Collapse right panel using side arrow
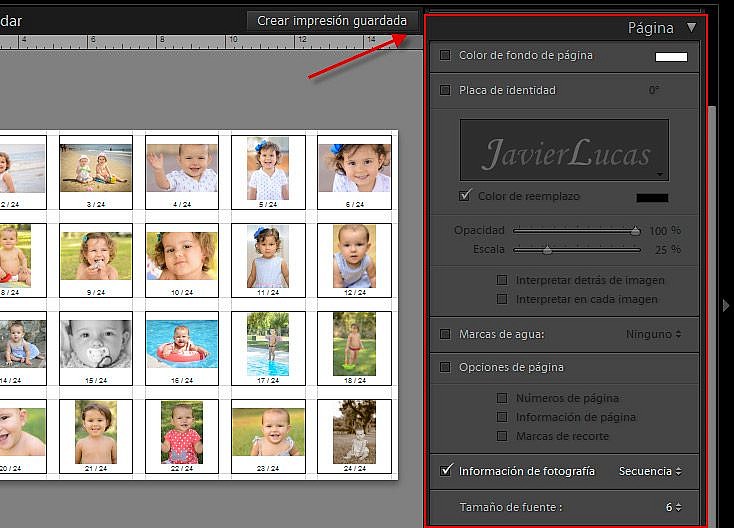 point(726,306)
